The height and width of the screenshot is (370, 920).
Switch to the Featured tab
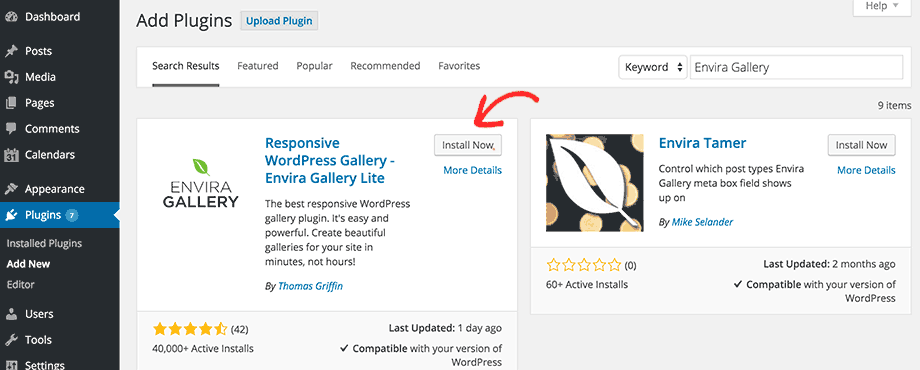click(258, 66)
